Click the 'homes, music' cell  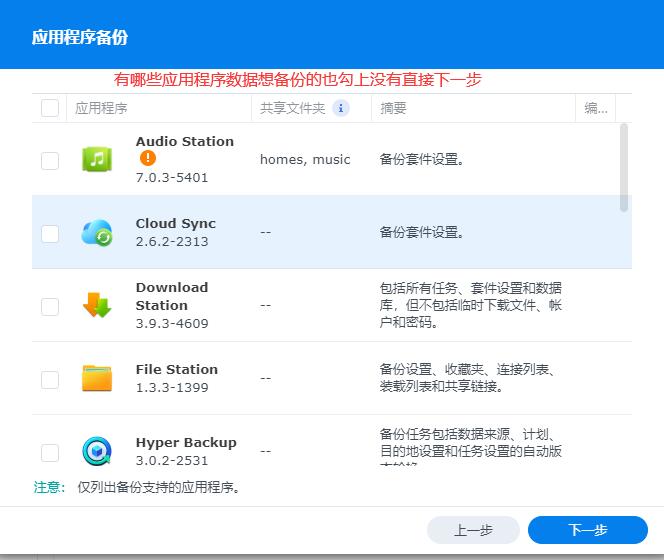coord(305,160)
